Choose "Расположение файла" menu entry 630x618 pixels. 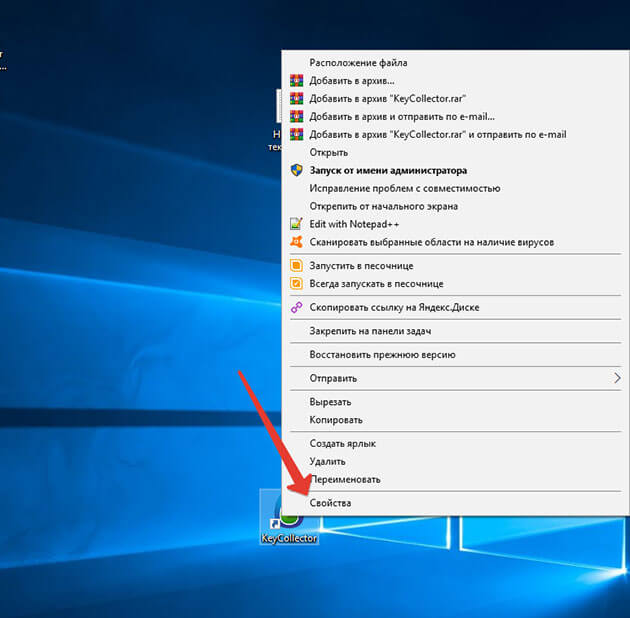click(x=358, y=63)
